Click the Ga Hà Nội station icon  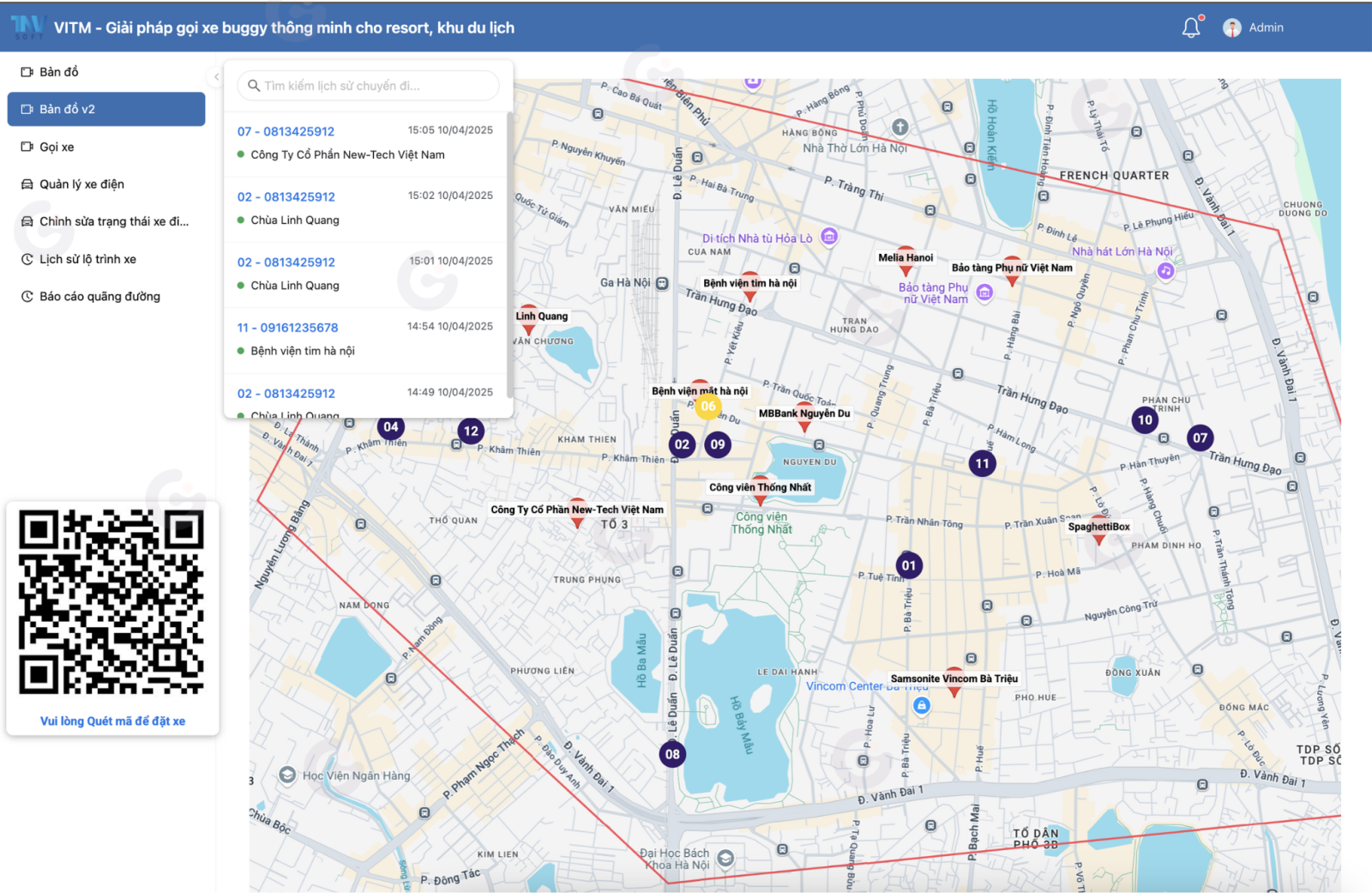click(x=662, y=283)
